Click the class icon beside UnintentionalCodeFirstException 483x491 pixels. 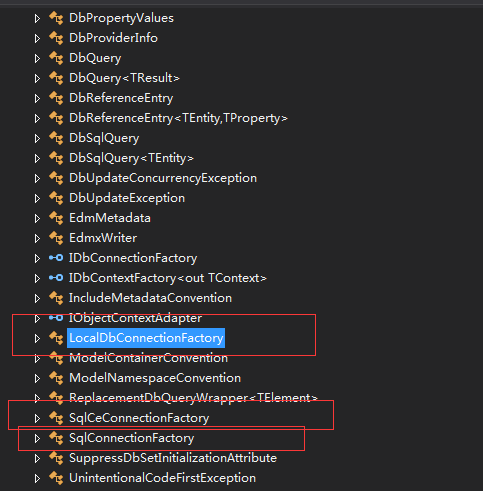coord(56,478)
